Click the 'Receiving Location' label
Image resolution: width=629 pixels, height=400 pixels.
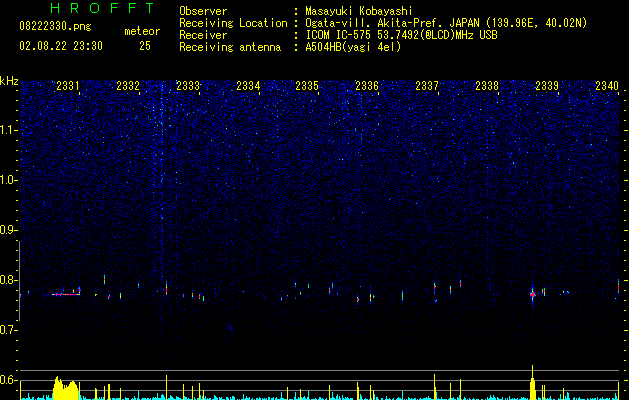pyautogui.click(x=233, y=23)
